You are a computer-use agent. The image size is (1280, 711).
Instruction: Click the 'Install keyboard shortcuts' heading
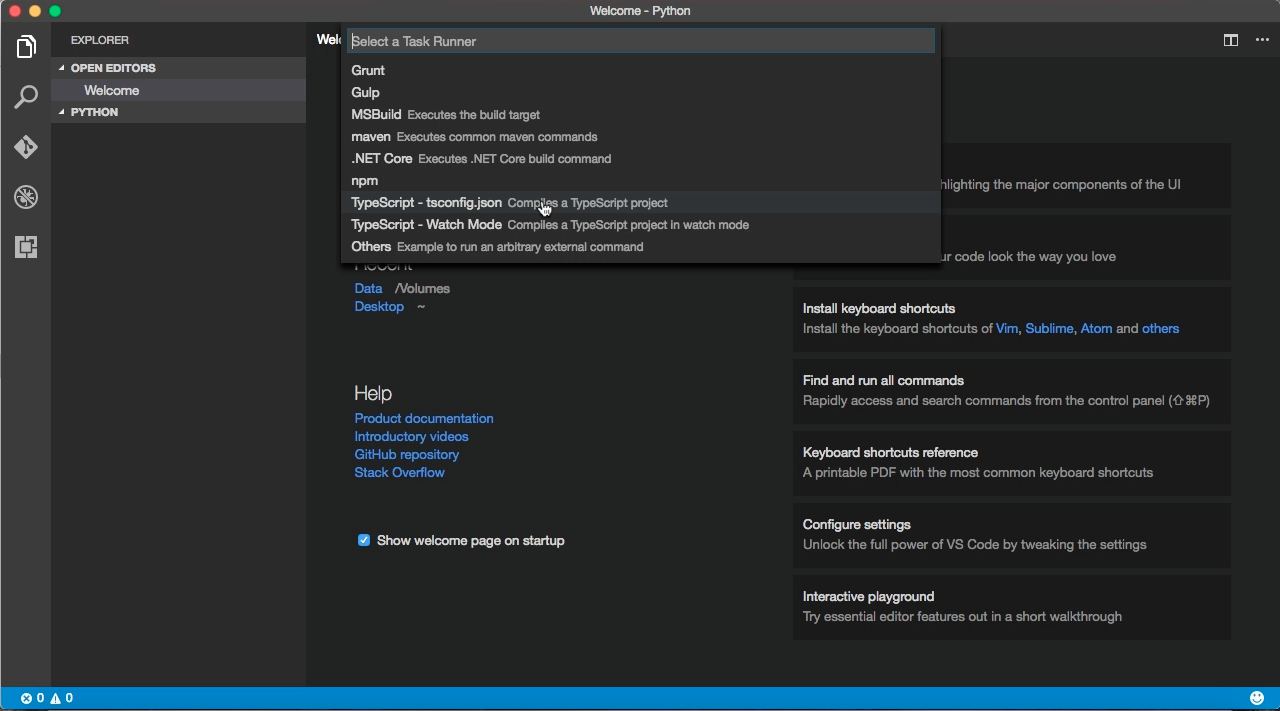point(879,308)
